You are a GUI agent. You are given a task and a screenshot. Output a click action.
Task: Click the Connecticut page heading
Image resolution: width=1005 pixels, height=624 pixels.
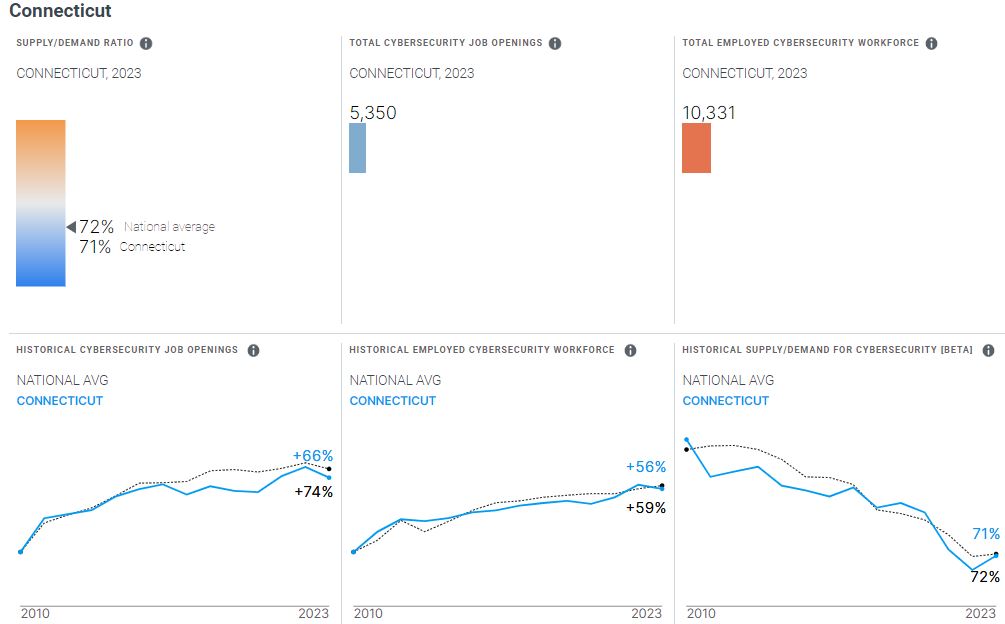[x=60, y=11]
